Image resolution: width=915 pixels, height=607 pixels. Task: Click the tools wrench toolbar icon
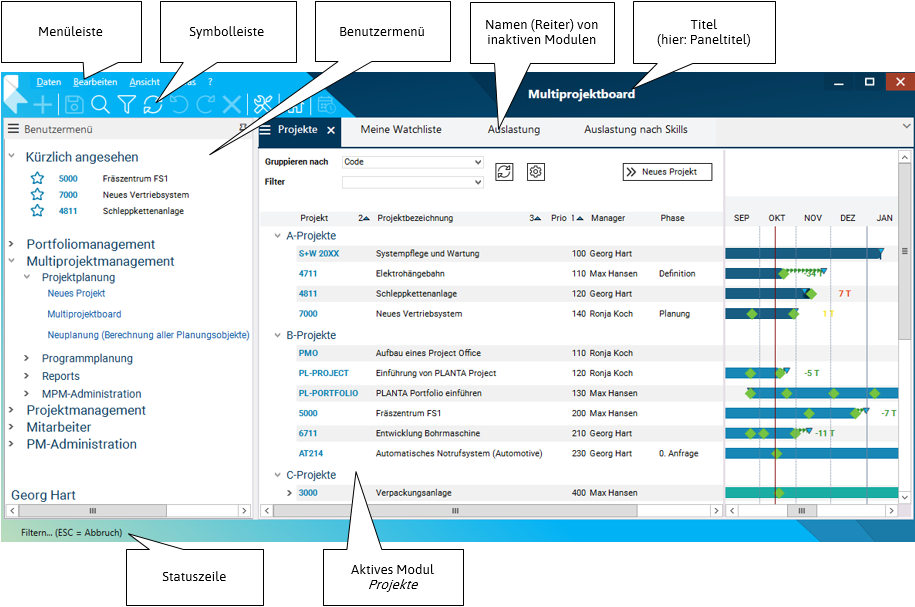coord(263,104)
